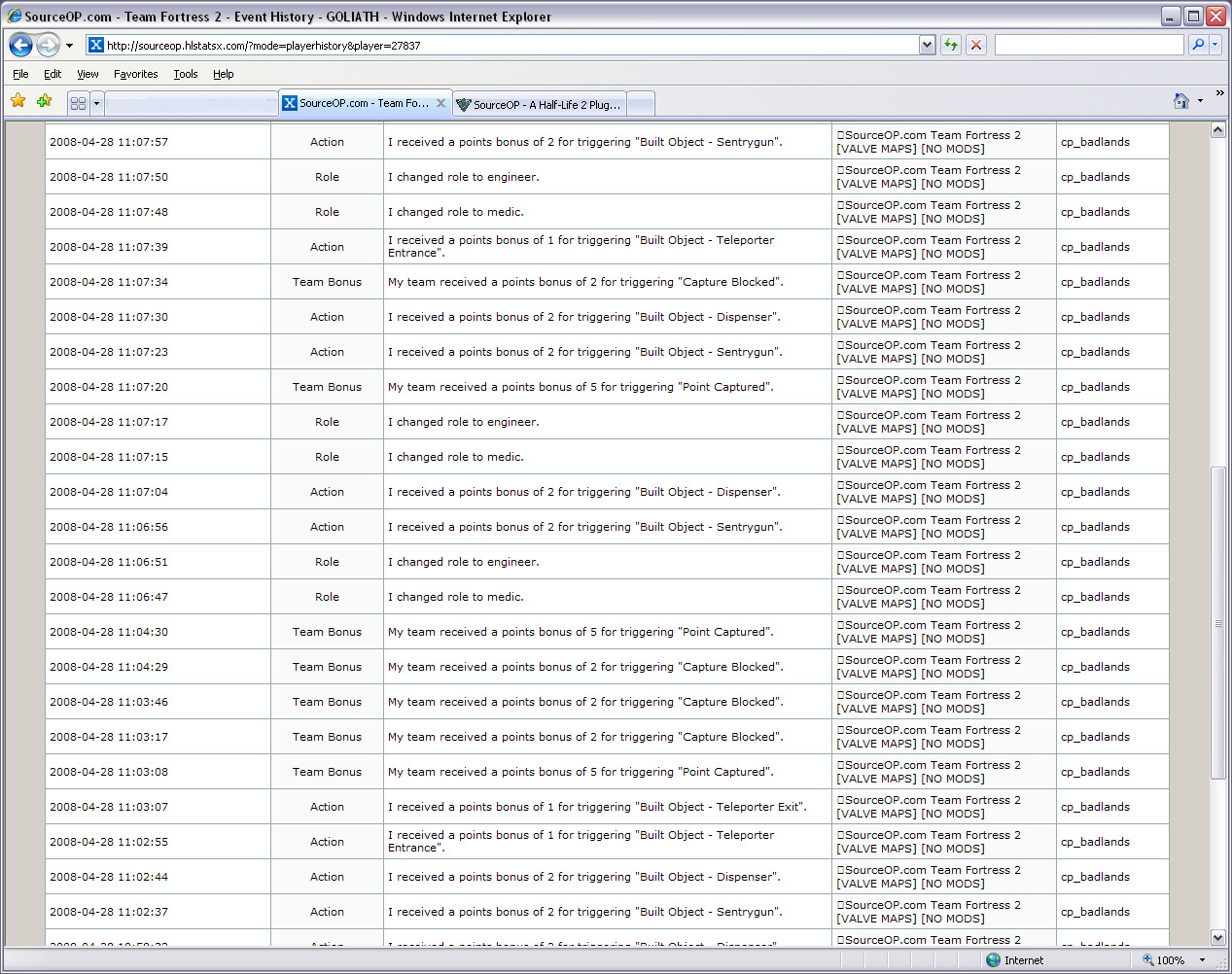
Task: Open the File menu
Action: tap(20, 74)
